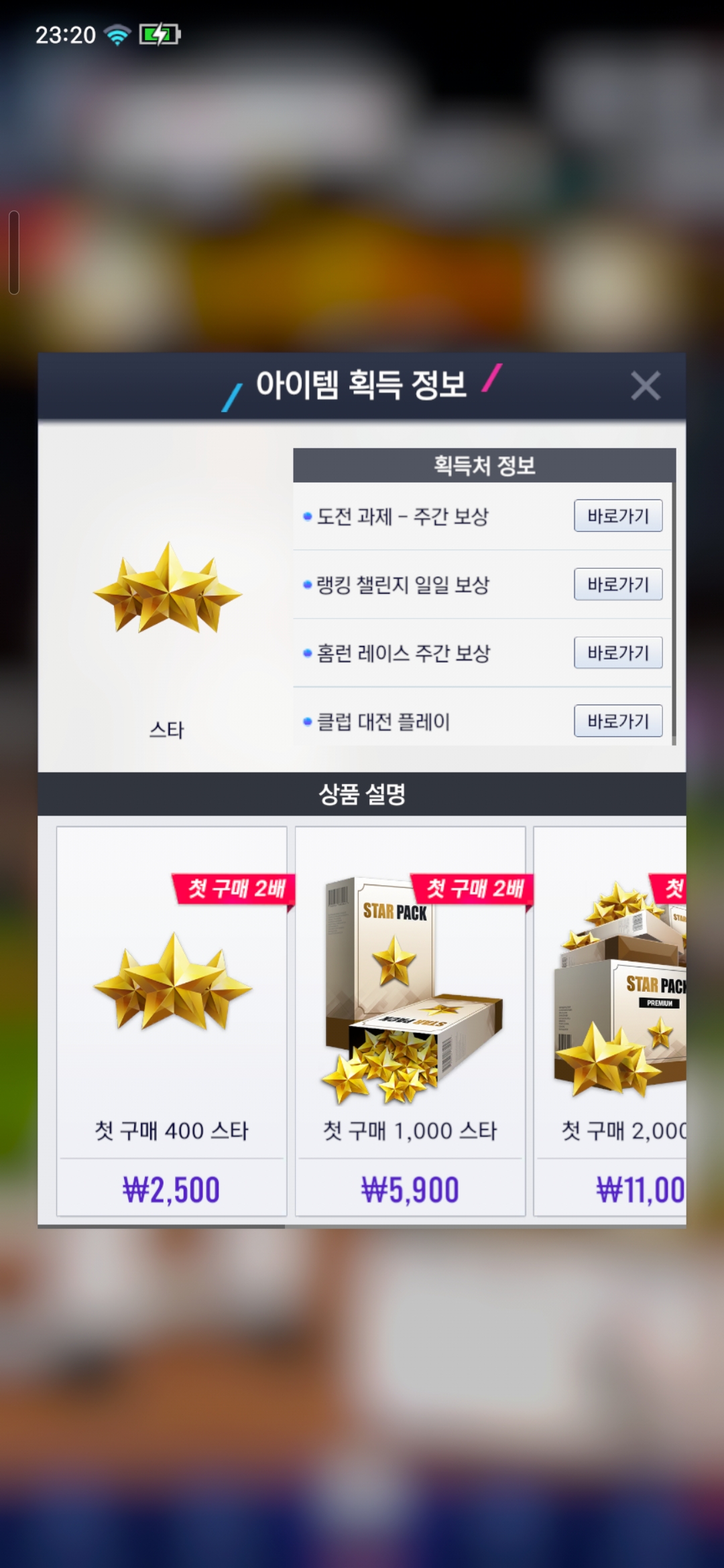Close the 아이템 획득 정보 dialog
The image size is (724, 1568).
point(646,386)
